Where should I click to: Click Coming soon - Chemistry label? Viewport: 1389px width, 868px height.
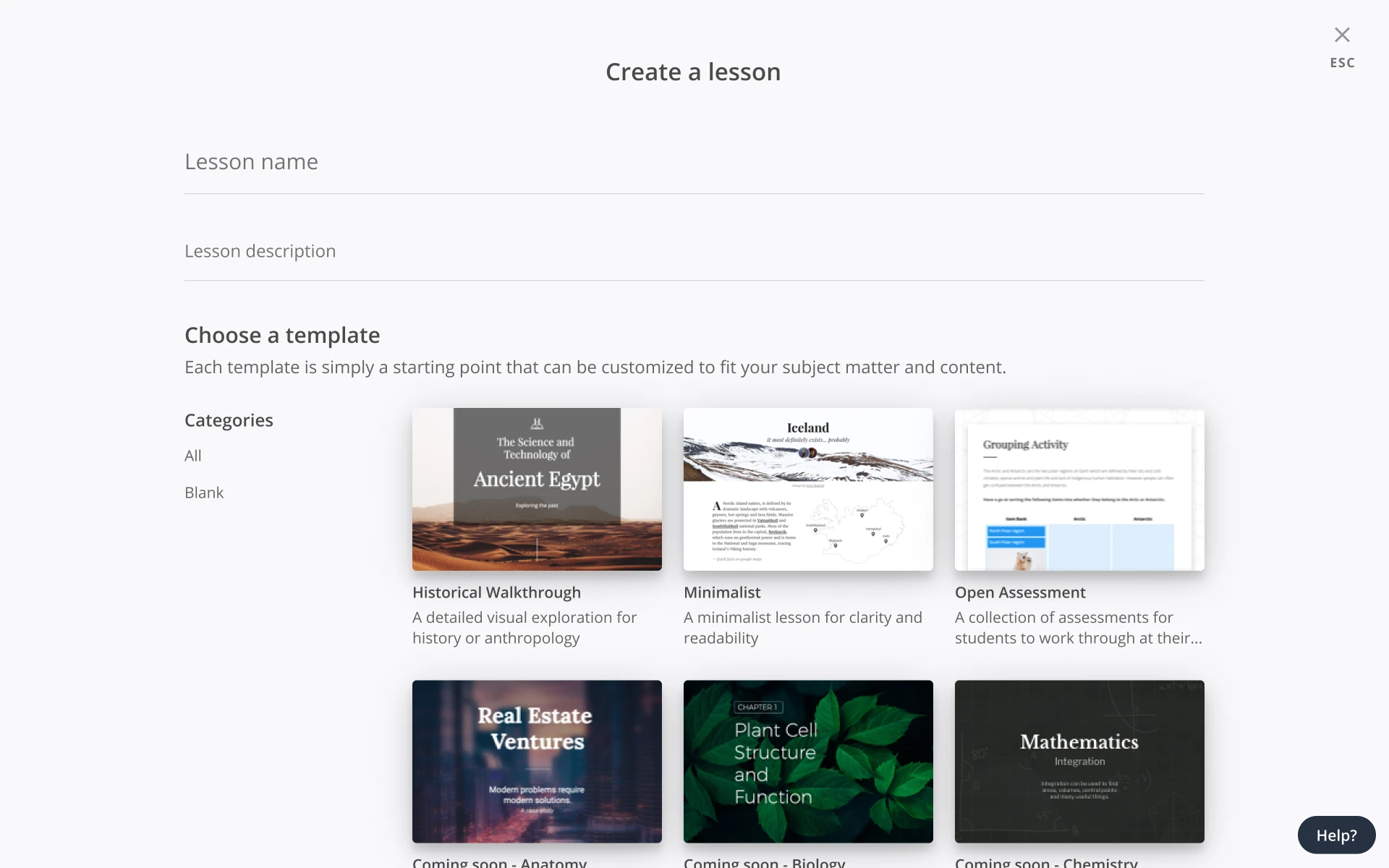point(1046,861)
